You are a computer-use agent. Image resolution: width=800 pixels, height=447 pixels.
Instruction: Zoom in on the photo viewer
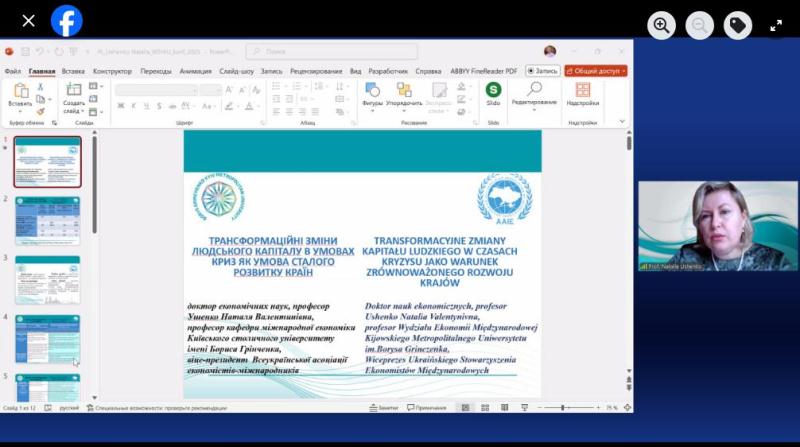click(x=661, y=25)
